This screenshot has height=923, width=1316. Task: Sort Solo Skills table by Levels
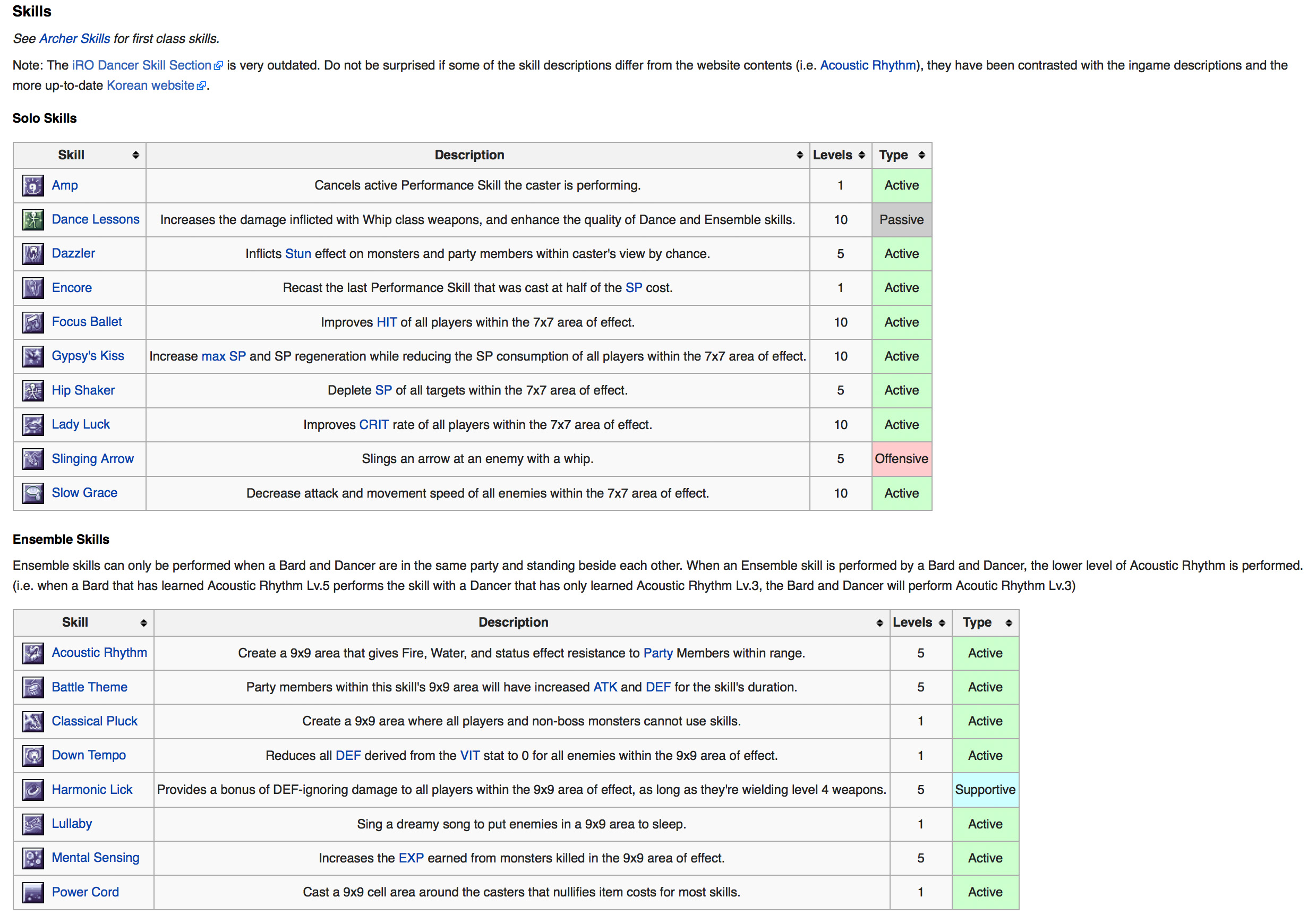[861, 156]
